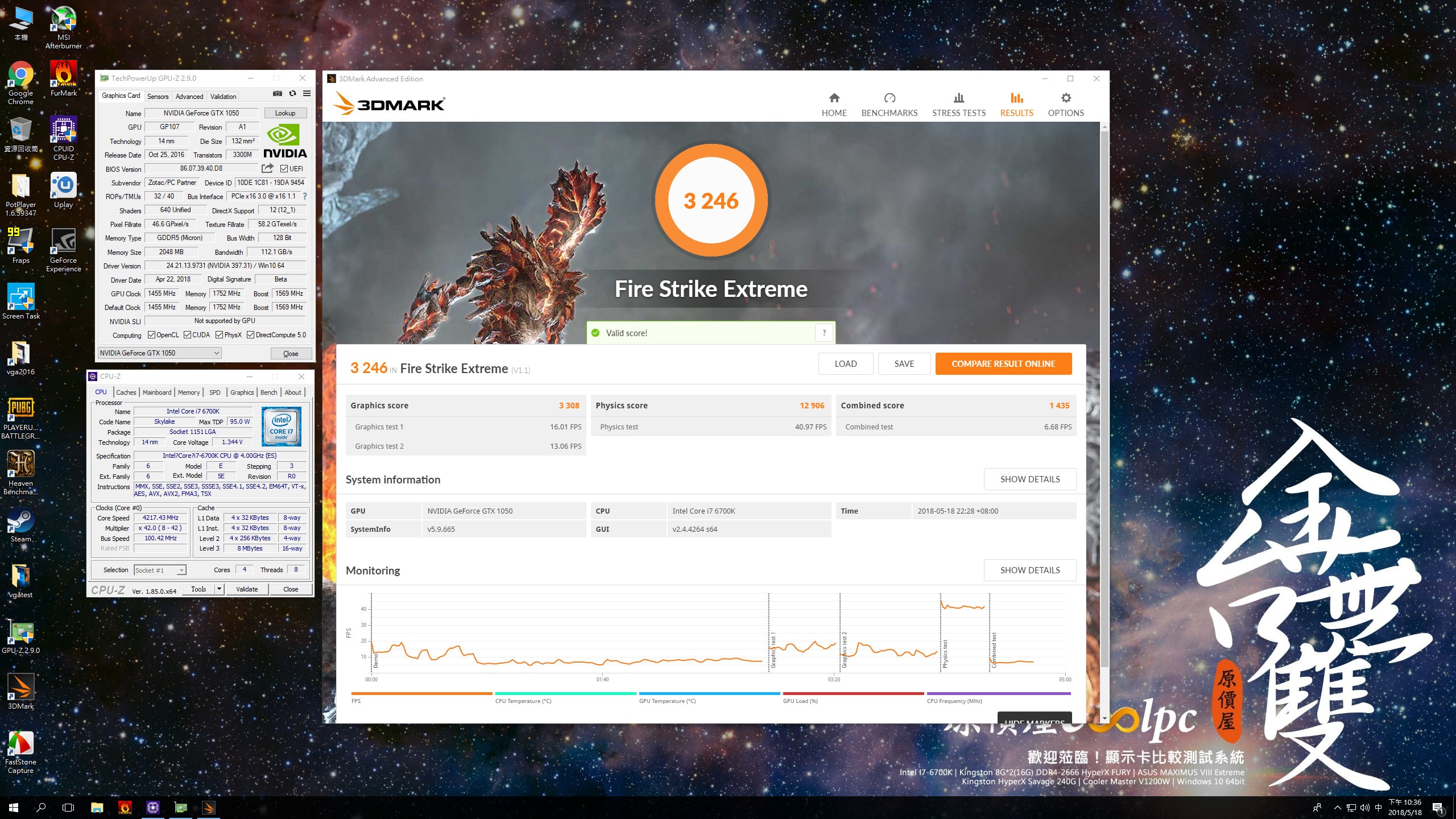The width and height of the screenshot is (1456, 819).
Task: Click COMPARE RESULT ONLINE button
Action: [1003, 364]
